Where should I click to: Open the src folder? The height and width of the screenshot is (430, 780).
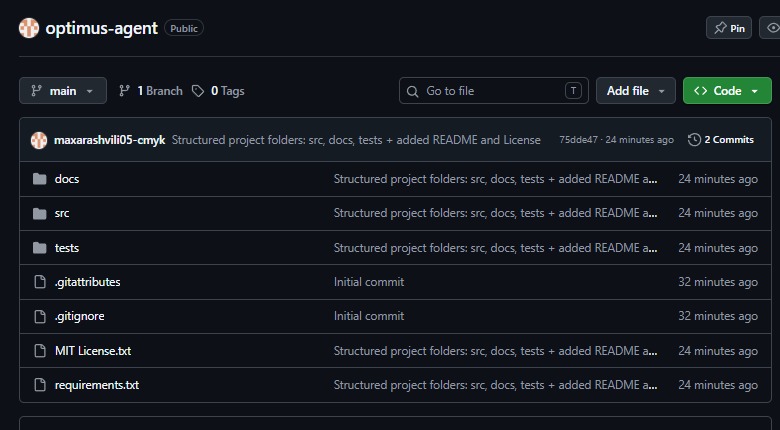click(x=62, y=213)
